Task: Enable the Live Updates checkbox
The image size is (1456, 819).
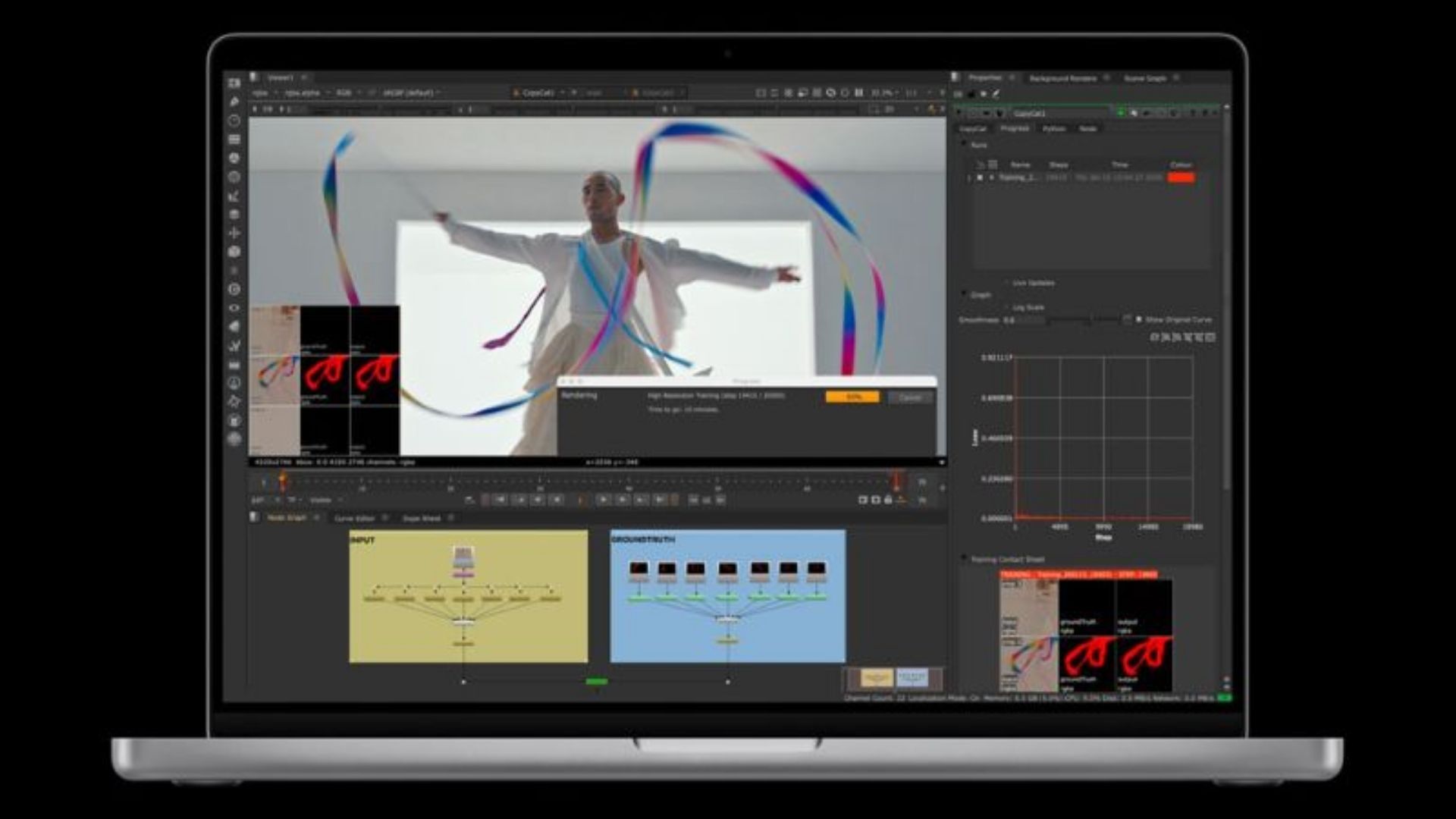Action: (1006, 282)
